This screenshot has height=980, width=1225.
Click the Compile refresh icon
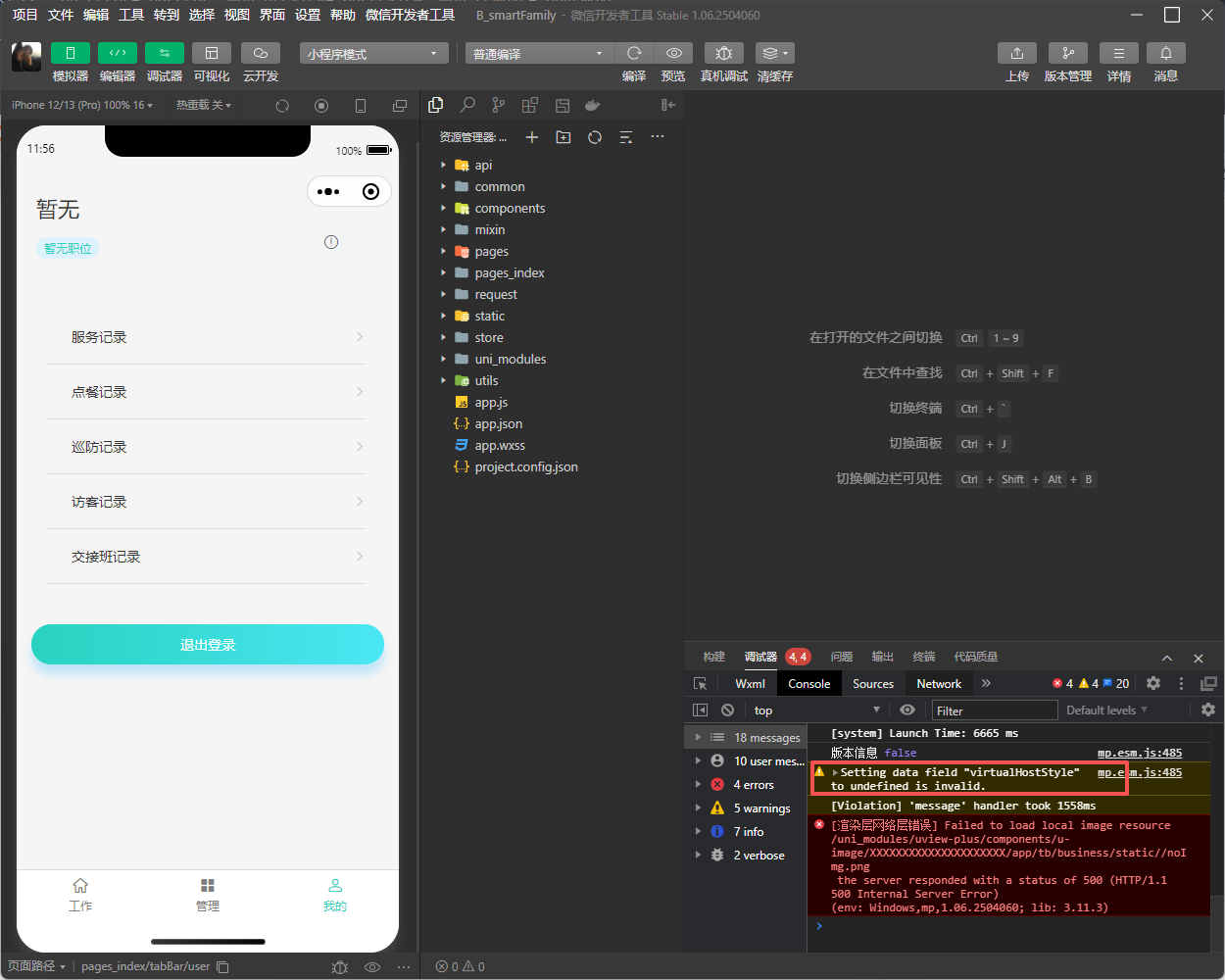tap(634, 53)
